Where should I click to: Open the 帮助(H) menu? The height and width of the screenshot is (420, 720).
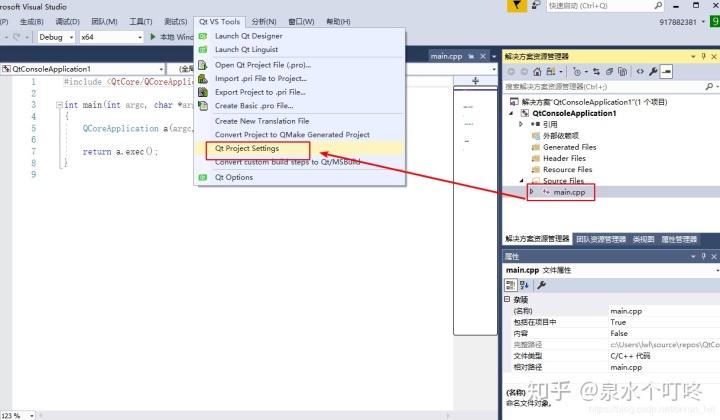[x=338, y=22]
